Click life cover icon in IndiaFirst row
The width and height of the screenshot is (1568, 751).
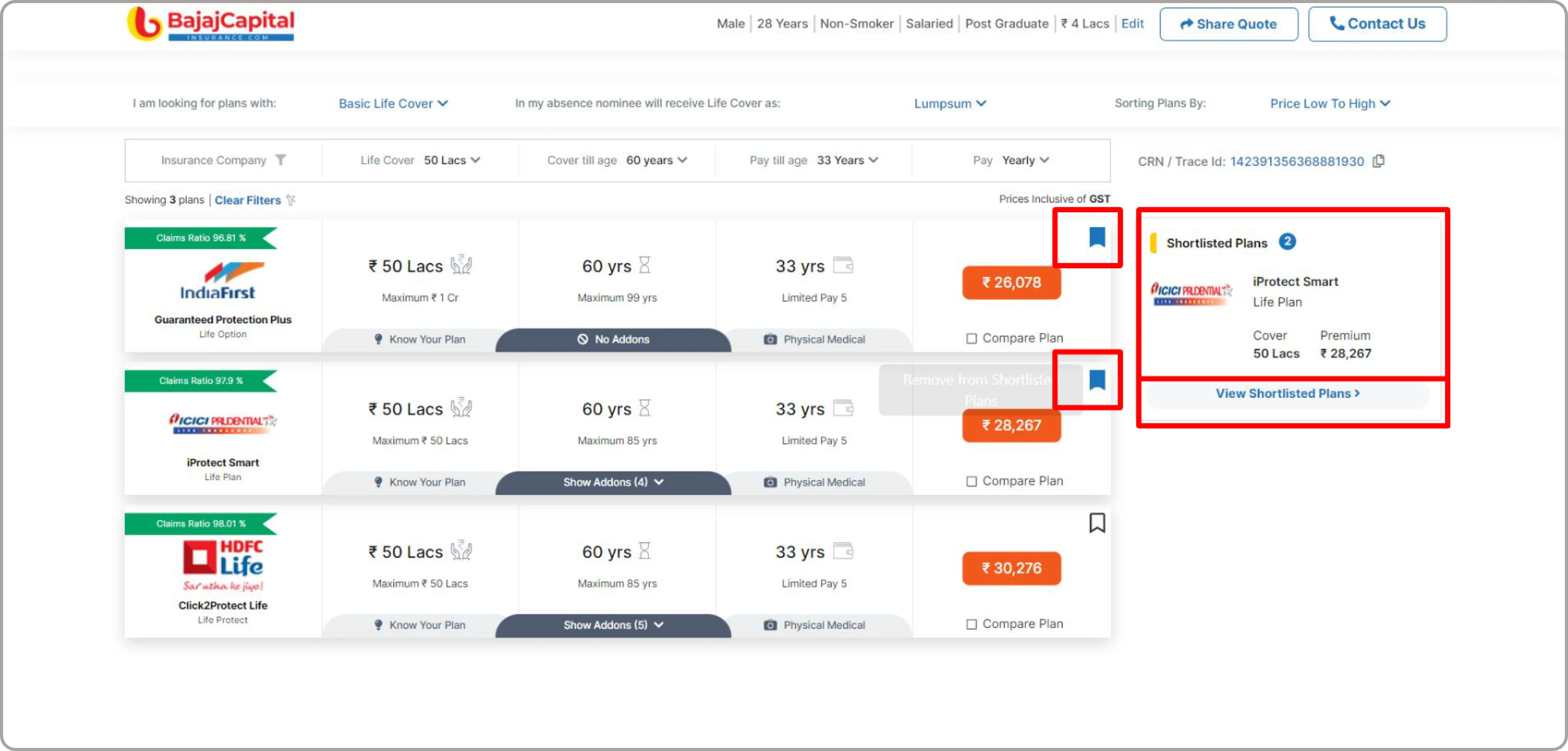click(462, 265)
